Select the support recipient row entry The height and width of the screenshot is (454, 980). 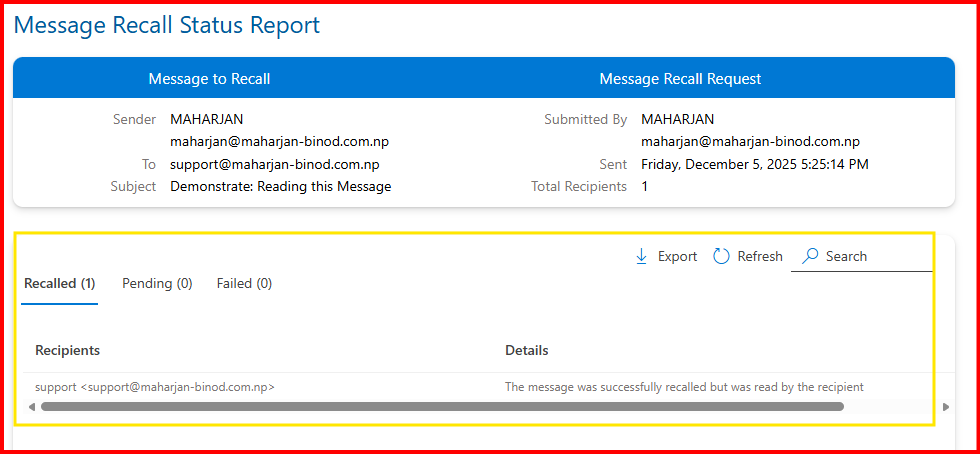click(x=155, y=387)
